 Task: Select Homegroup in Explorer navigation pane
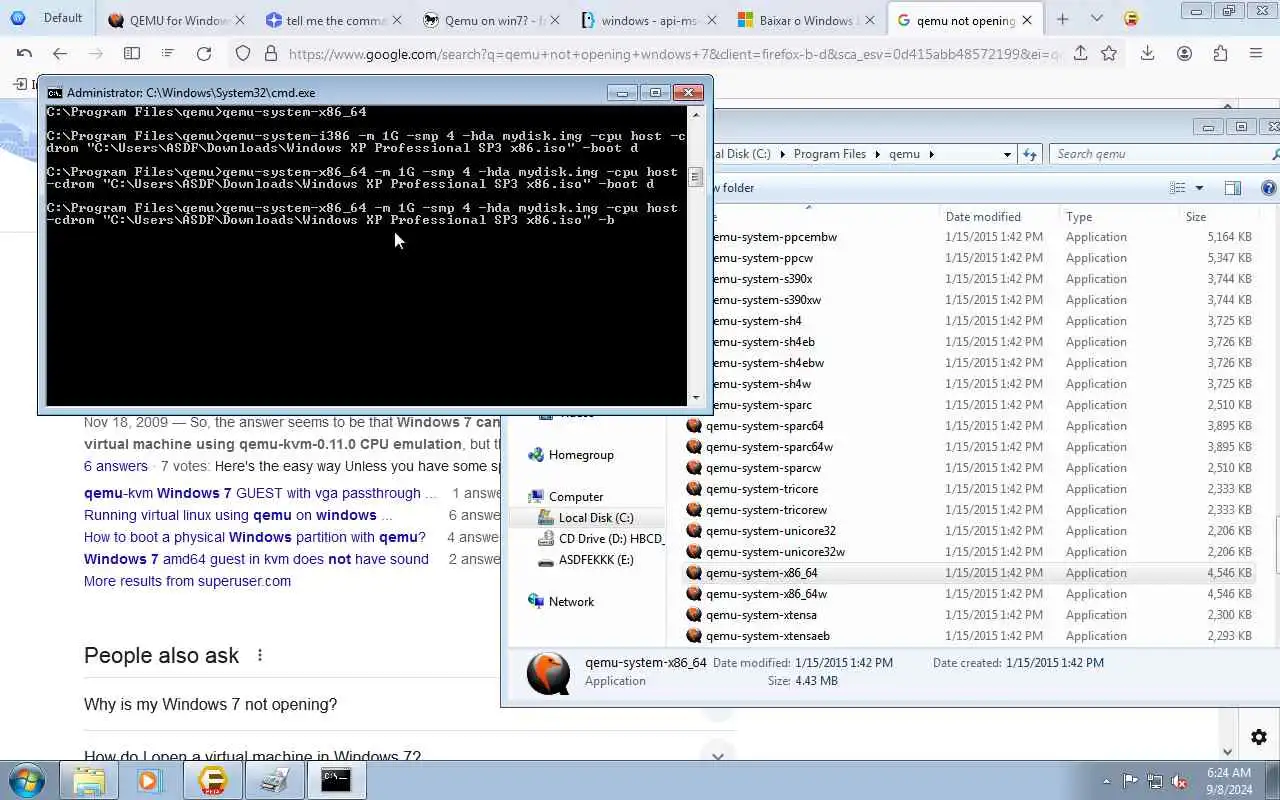point(571,455)
